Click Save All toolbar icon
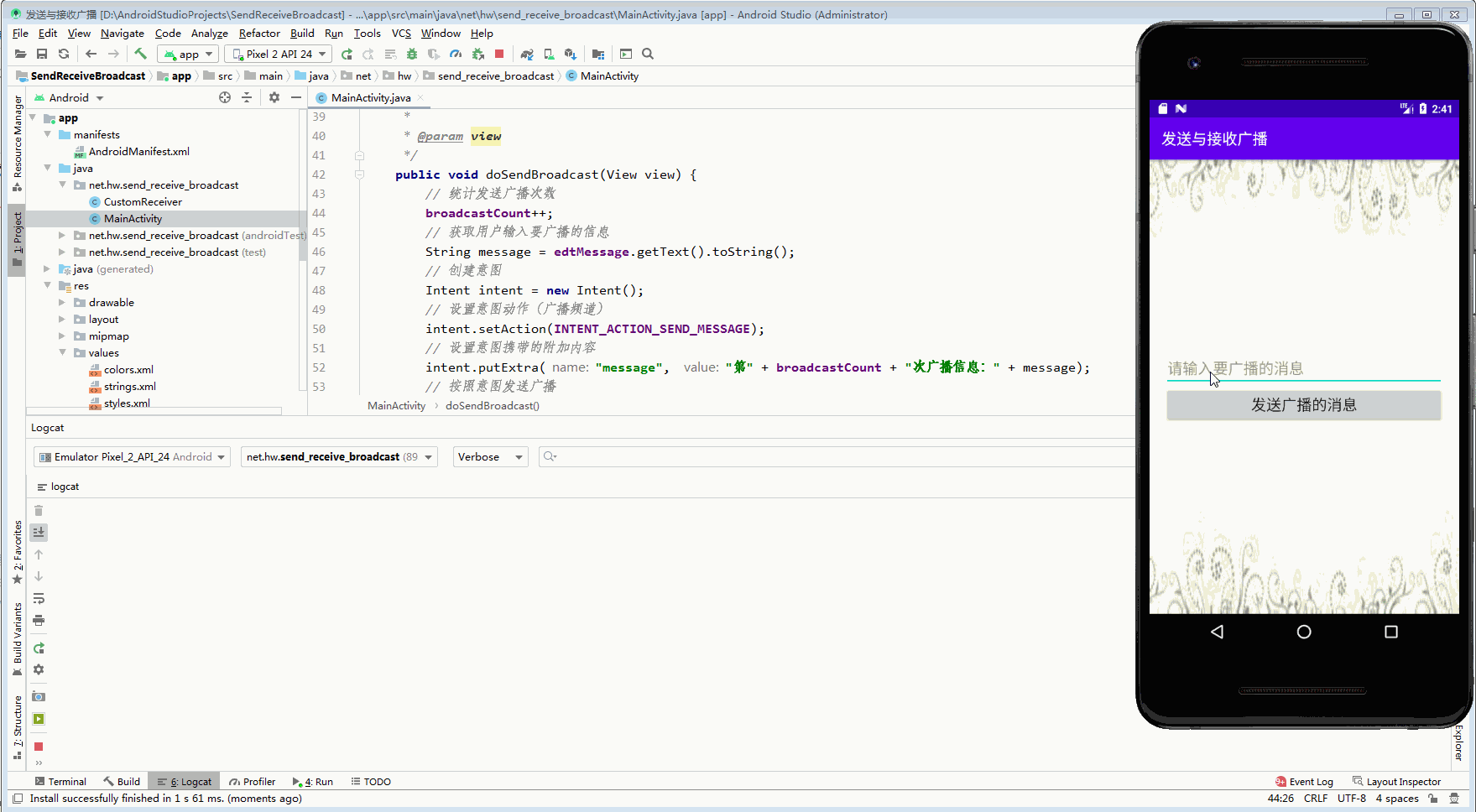The width and height of the screenshot is (1476, 812). [x=42, y=54]
